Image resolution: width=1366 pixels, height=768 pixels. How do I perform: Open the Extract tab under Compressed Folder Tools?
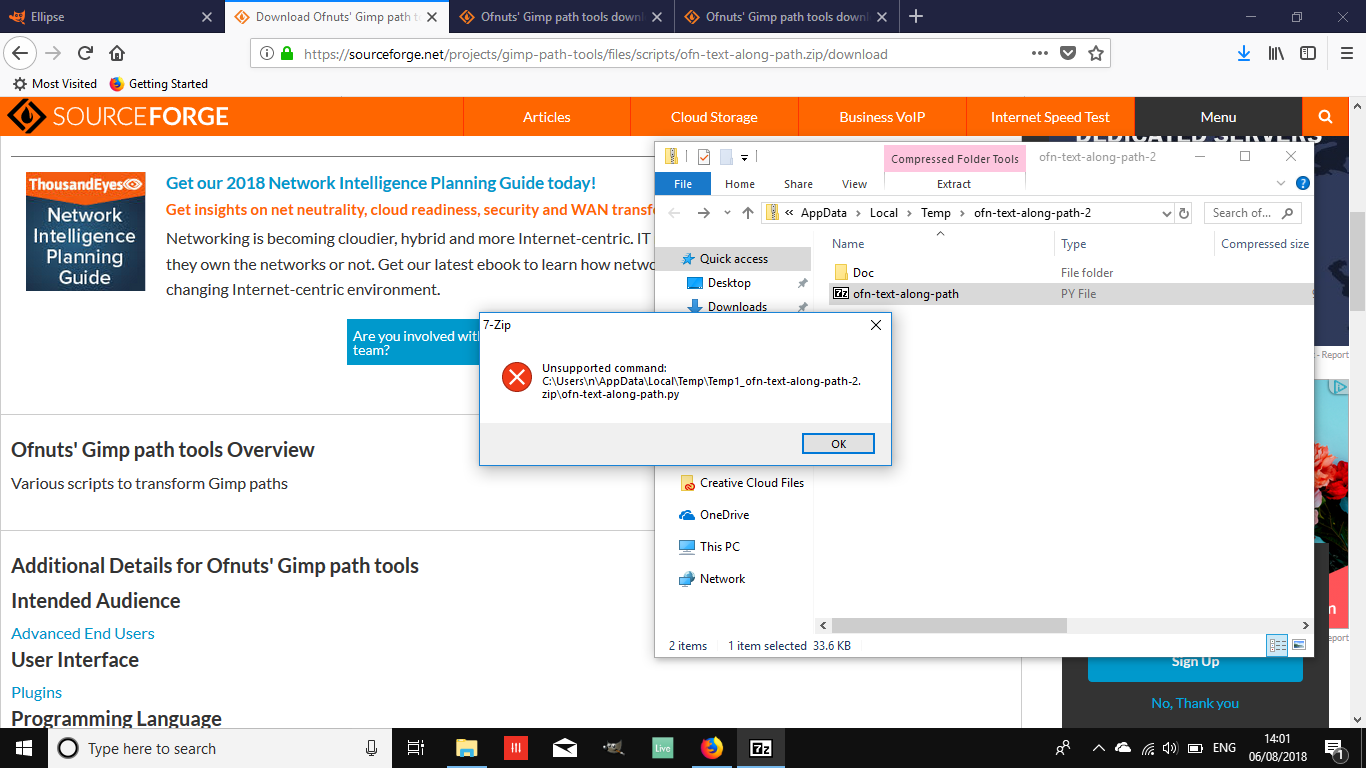(954, 184)
